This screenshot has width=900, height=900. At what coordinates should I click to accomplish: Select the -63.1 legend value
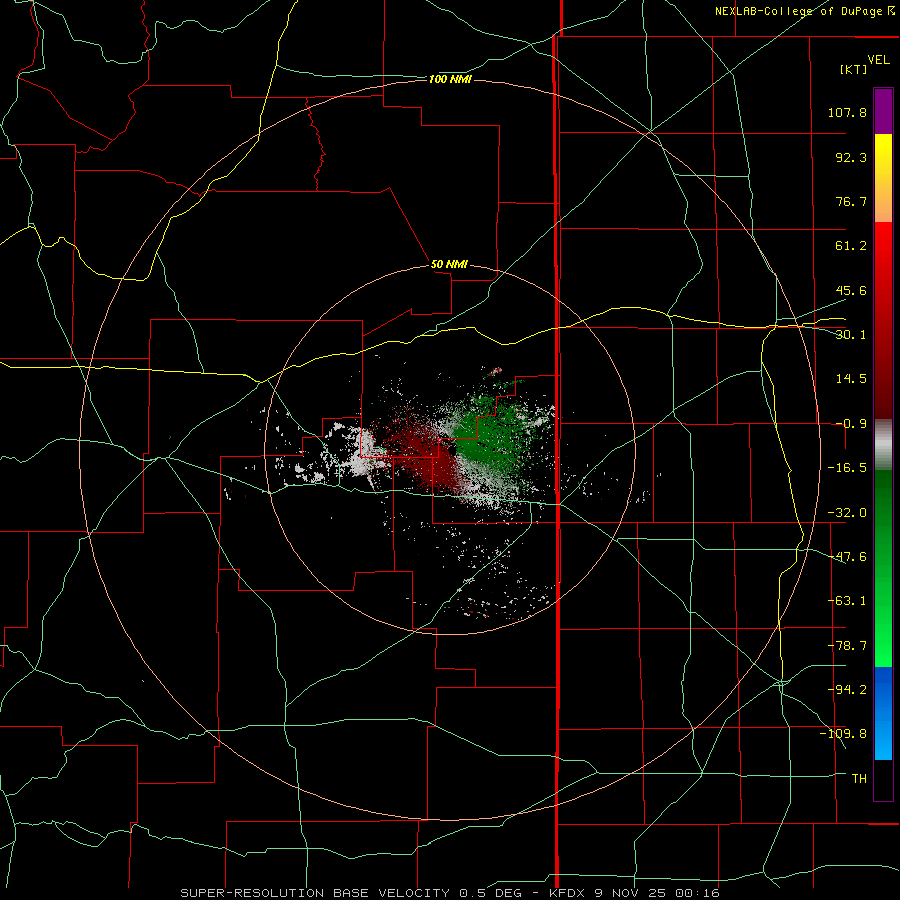pos(847,601)
